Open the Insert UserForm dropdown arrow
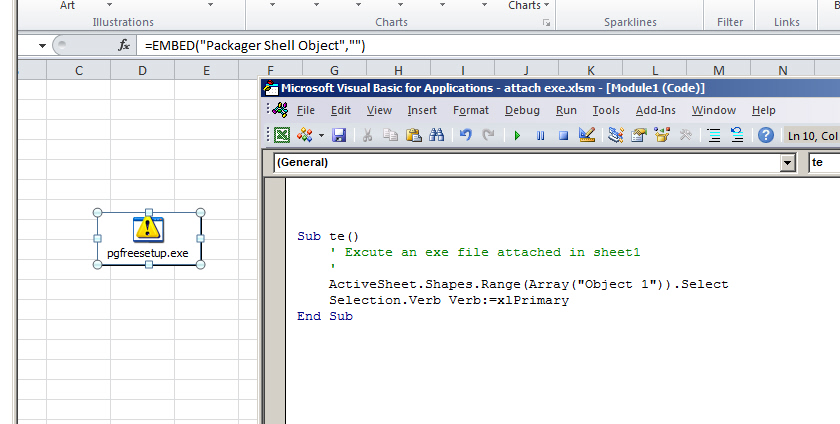This screenshot has height=424, width=840. (321, 135)
